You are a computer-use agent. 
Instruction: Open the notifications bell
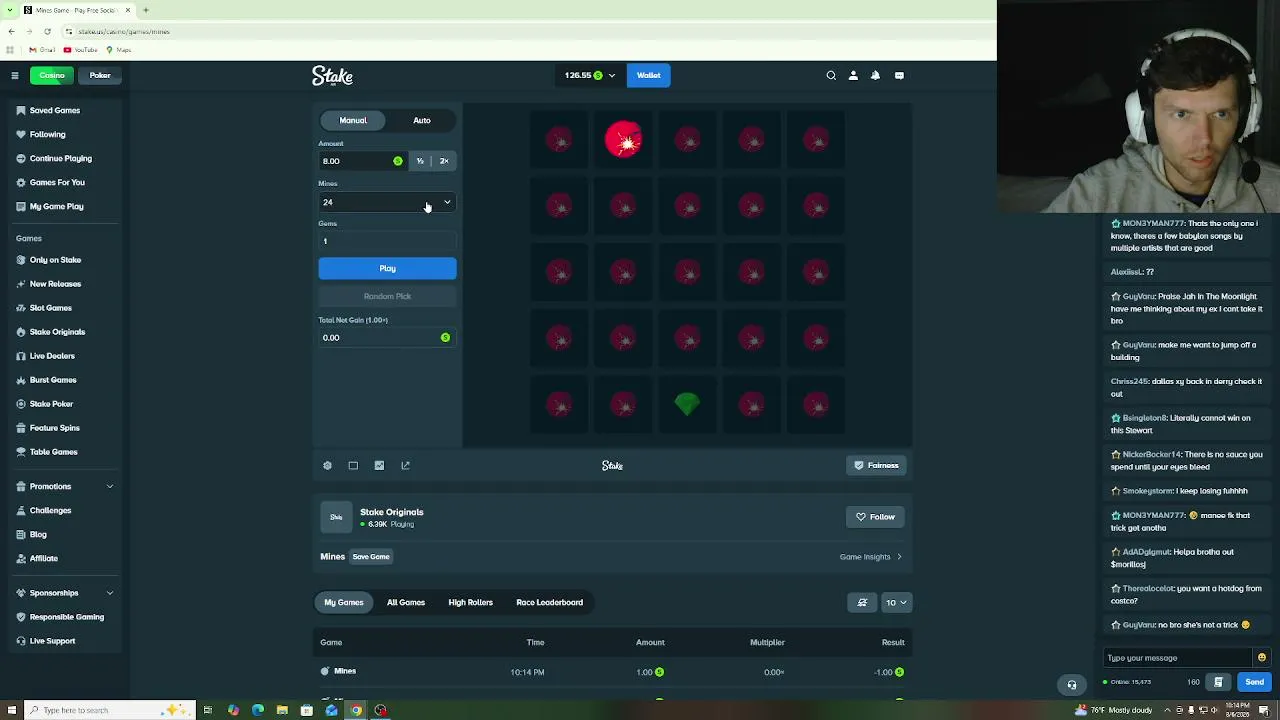coord(875,75)
